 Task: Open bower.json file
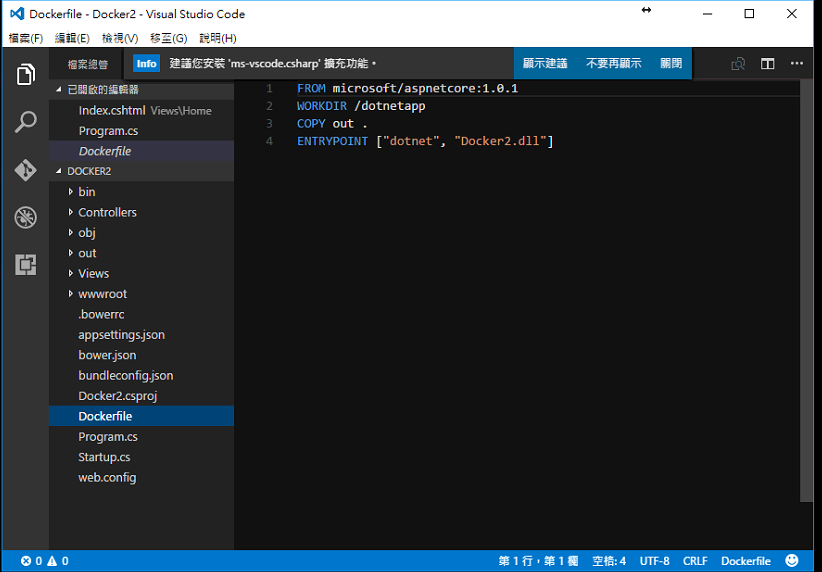(x=142, y=355)
